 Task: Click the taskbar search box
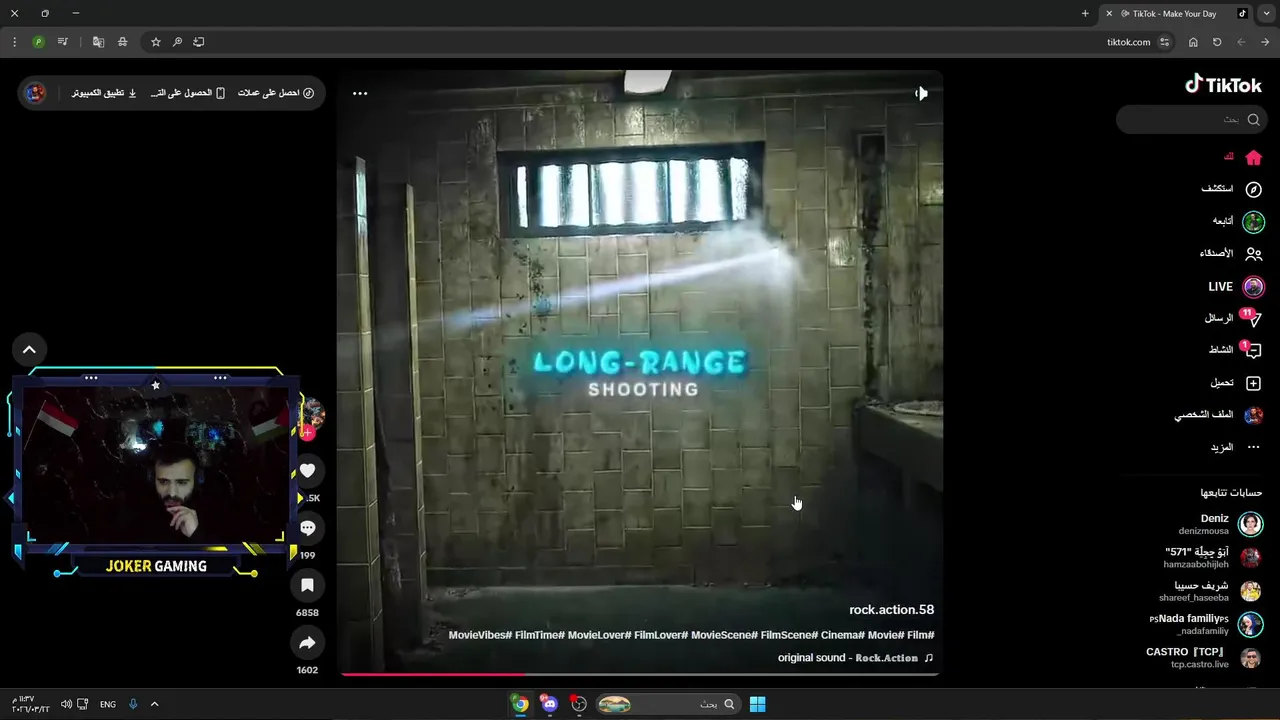coord(668,704)
